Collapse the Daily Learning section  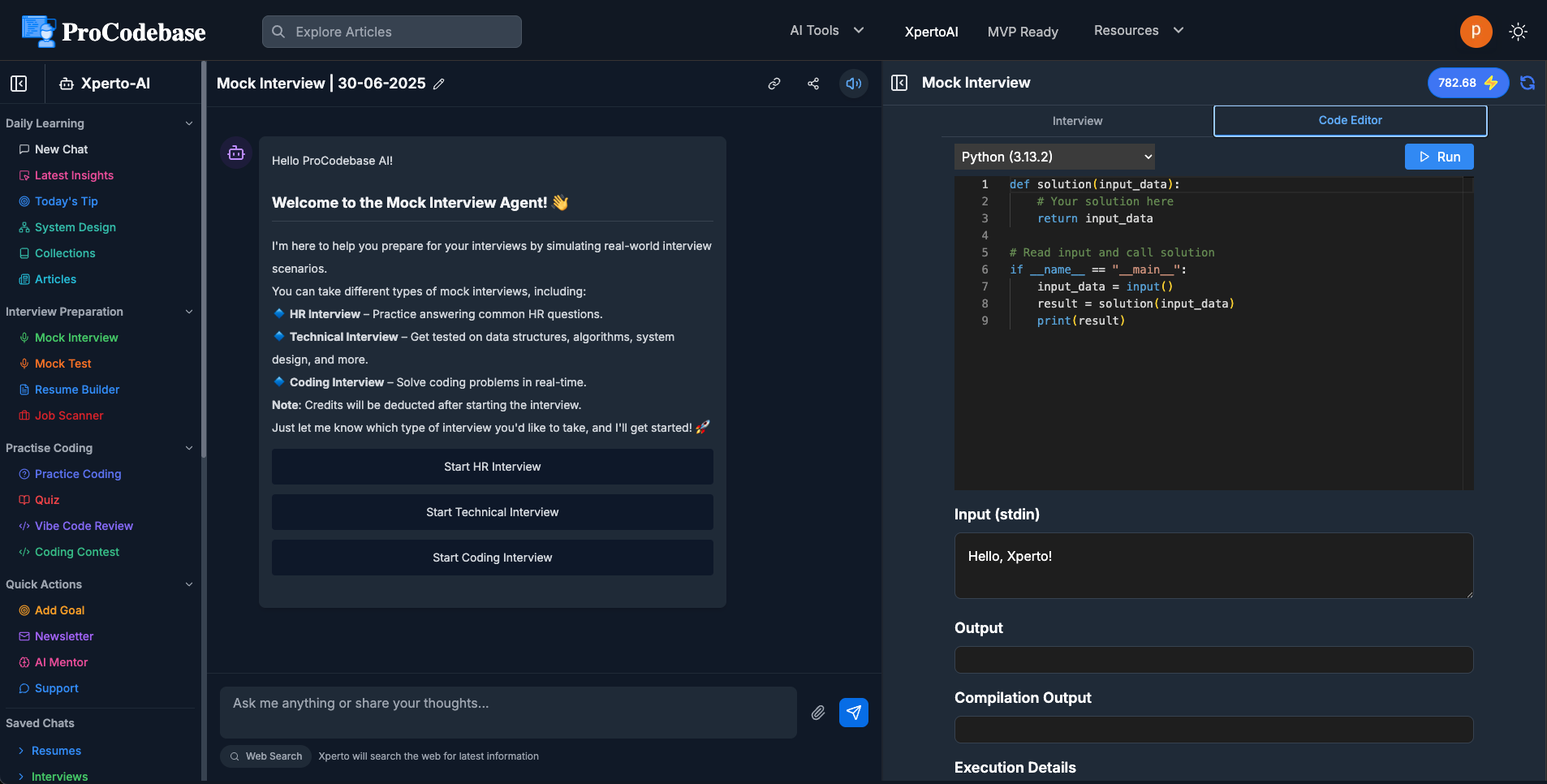[x=189, y=123]
